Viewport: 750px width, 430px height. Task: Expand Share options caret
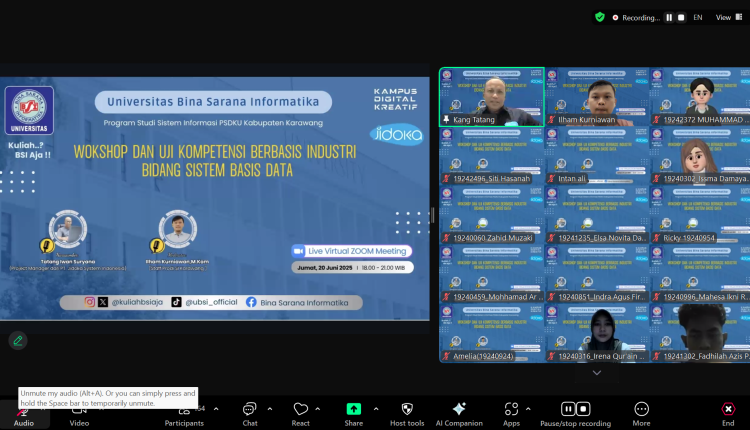(376, 409)
